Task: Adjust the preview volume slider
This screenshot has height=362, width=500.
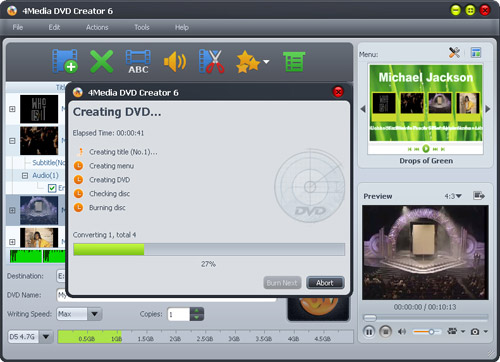Action: pyautogui.click(x=427, y=332)
